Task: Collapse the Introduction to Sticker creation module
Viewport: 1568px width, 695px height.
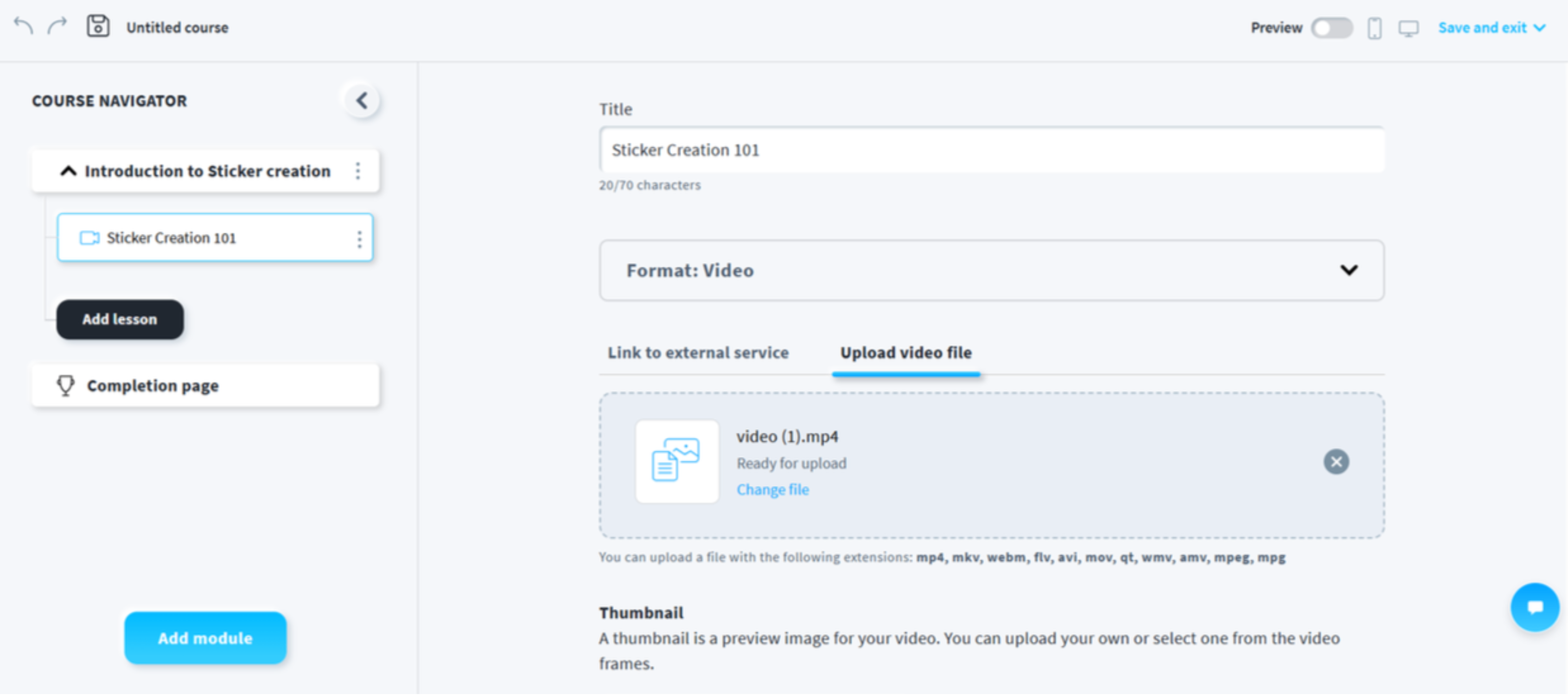Action: coord(68,171)
